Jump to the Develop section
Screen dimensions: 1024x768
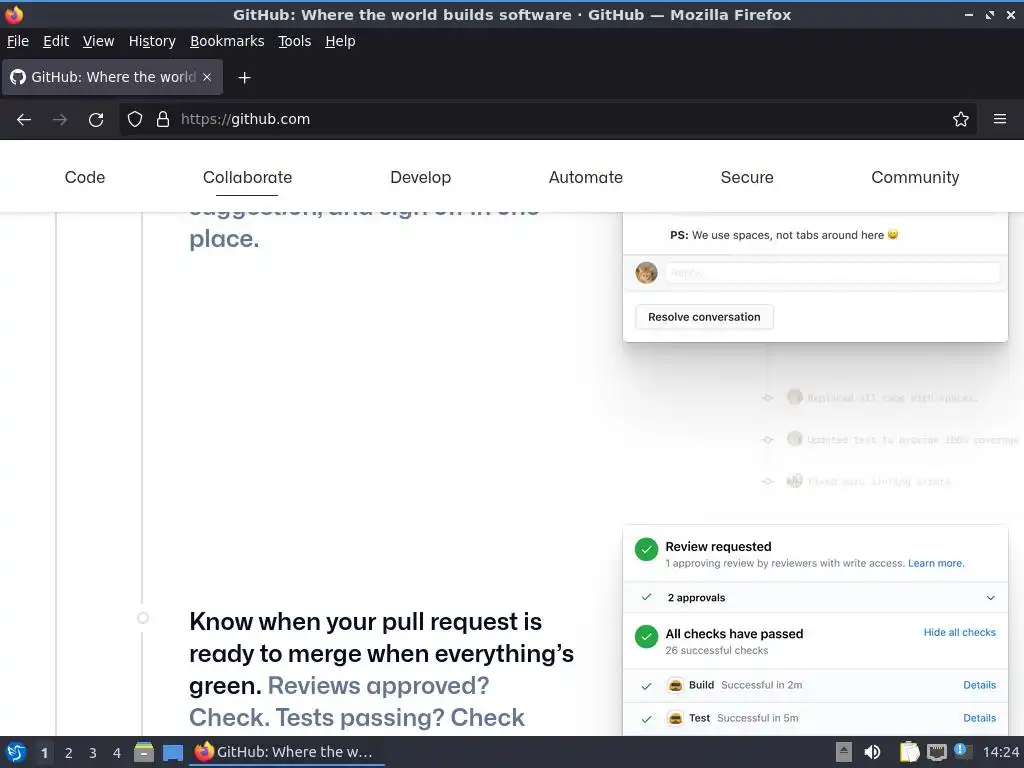[421, 177]
